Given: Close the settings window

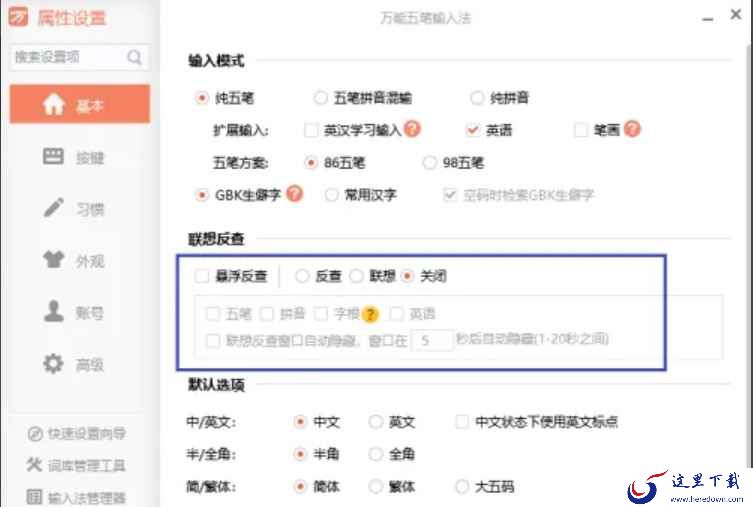Looking at the screenshot, I should click(735, 15).
